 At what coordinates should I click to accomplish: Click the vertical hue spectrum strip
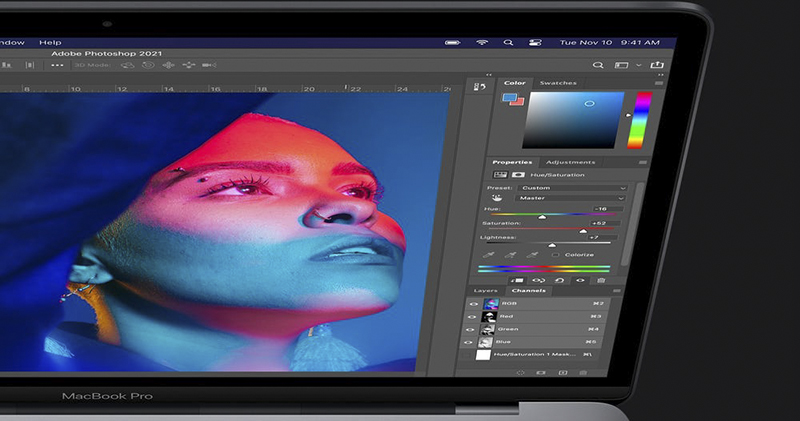click(x=641, y=120)
